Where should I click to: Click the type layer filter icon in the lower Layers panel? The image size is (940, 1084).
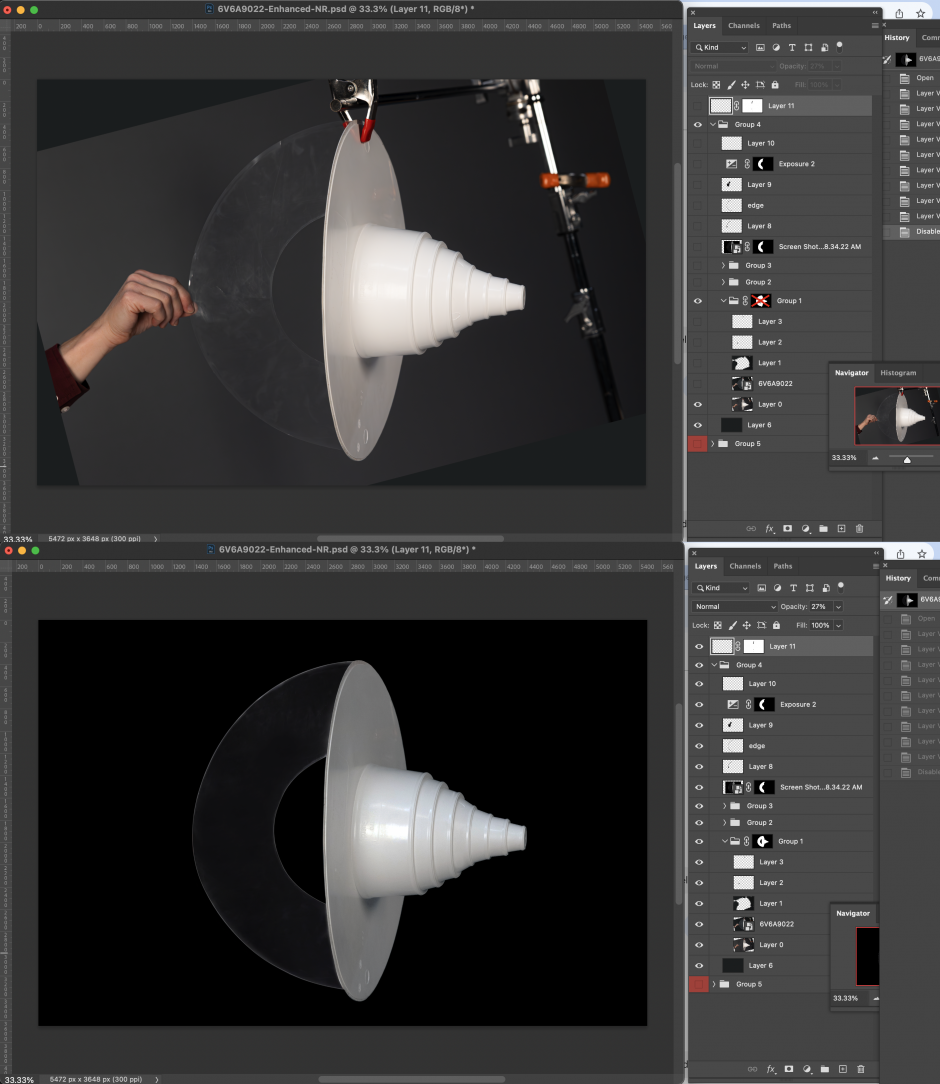click(x=793, y=588)
